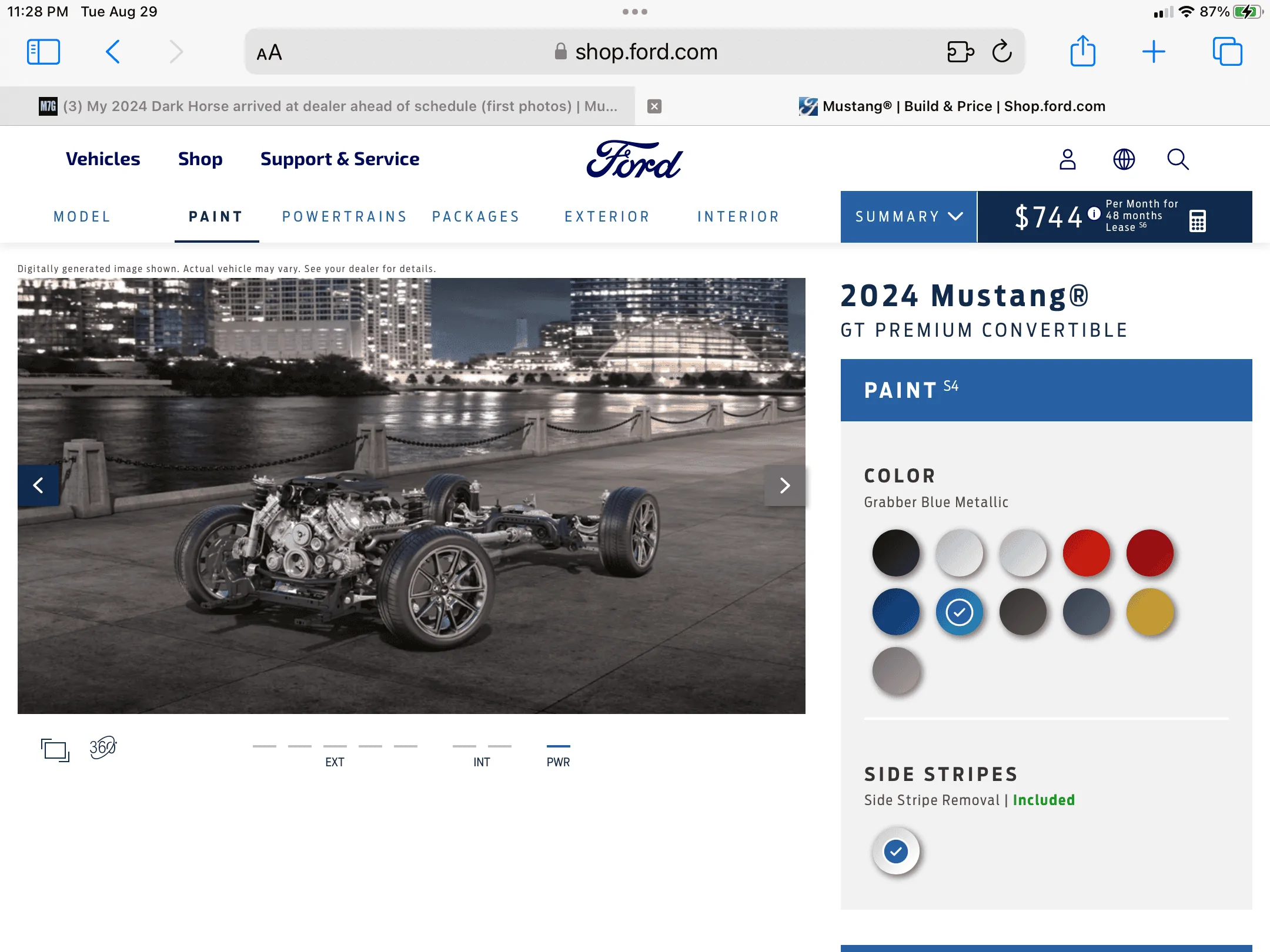The image size is (1270, 952).
Task: Open the Shop menu
Action: pyautogui.click(x=200, y=159)
